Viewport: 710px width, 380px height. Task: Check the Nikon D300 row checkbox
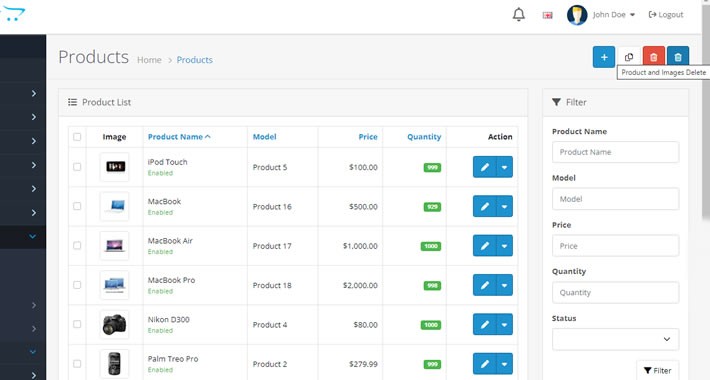click(x=77, y=324)
